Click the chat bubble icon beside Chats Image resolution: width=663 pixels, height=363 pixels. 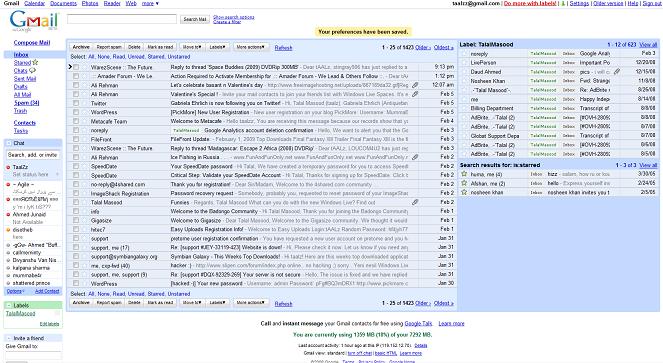(32, 71)
